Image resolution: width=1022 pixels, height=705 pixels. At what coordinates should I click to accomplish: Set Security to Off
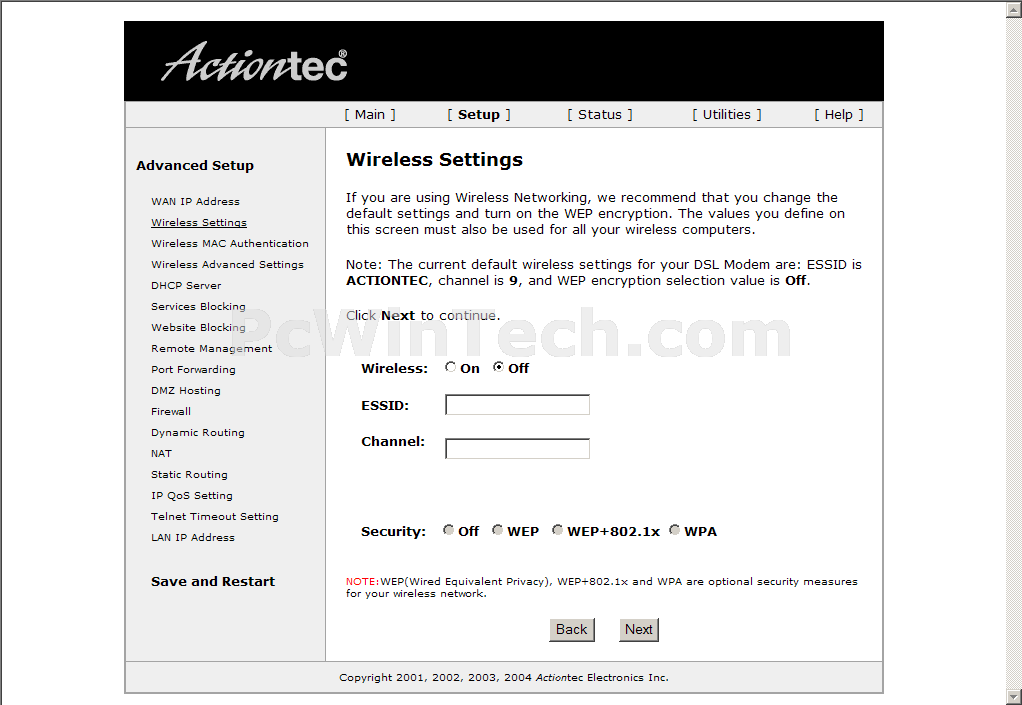click(x=448, y=530)
